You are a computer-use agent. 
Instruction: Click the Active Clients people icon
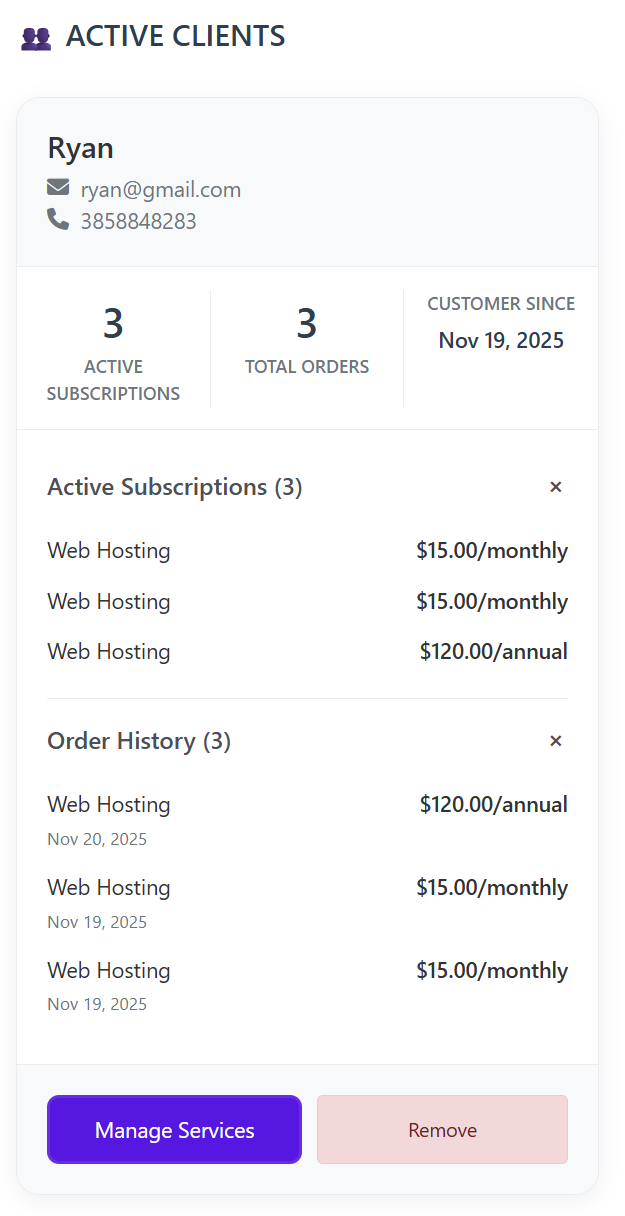coord(36,38)
